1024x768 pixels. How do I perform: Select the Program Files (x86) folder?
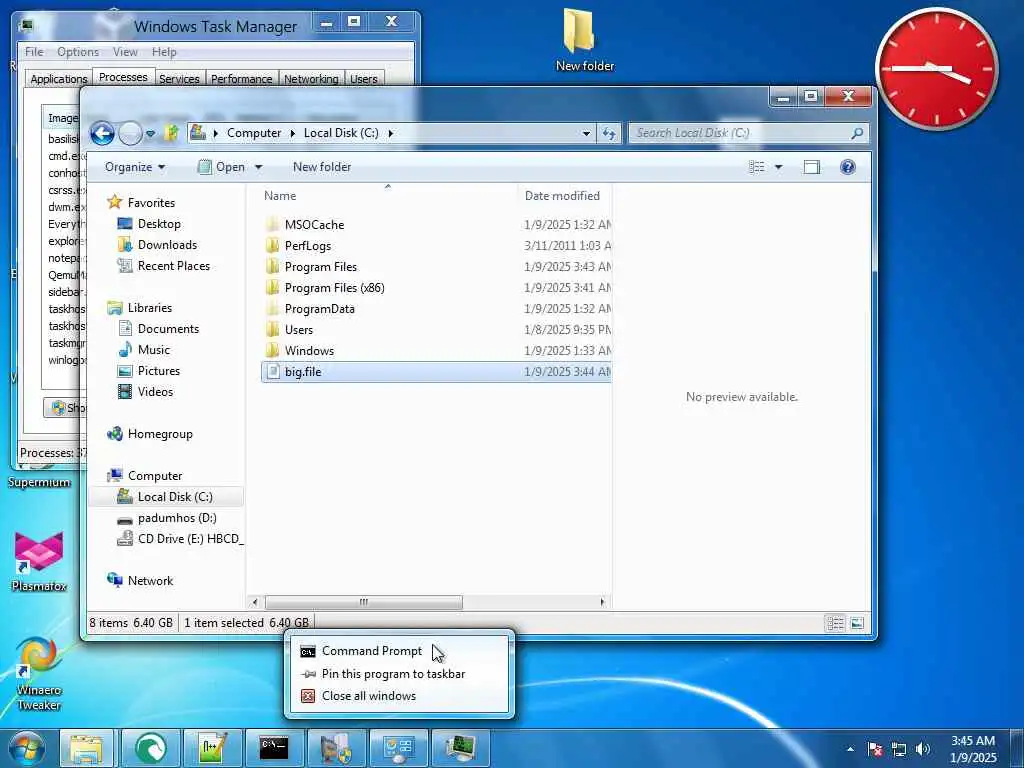pyautogui.click(x=436, y=287)
